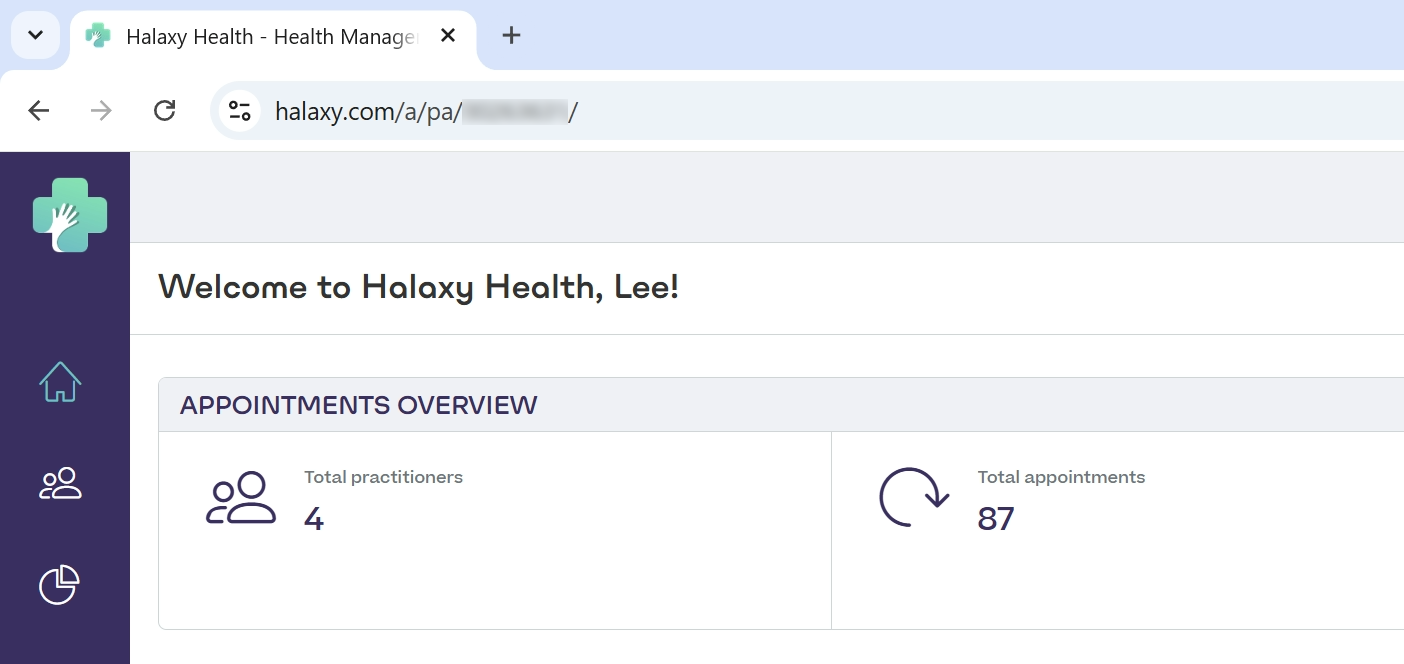The height and width of the screenshot is (664, 1404).
Task: Click the Halaxy favicon on the tab
Action: [98, 36]
